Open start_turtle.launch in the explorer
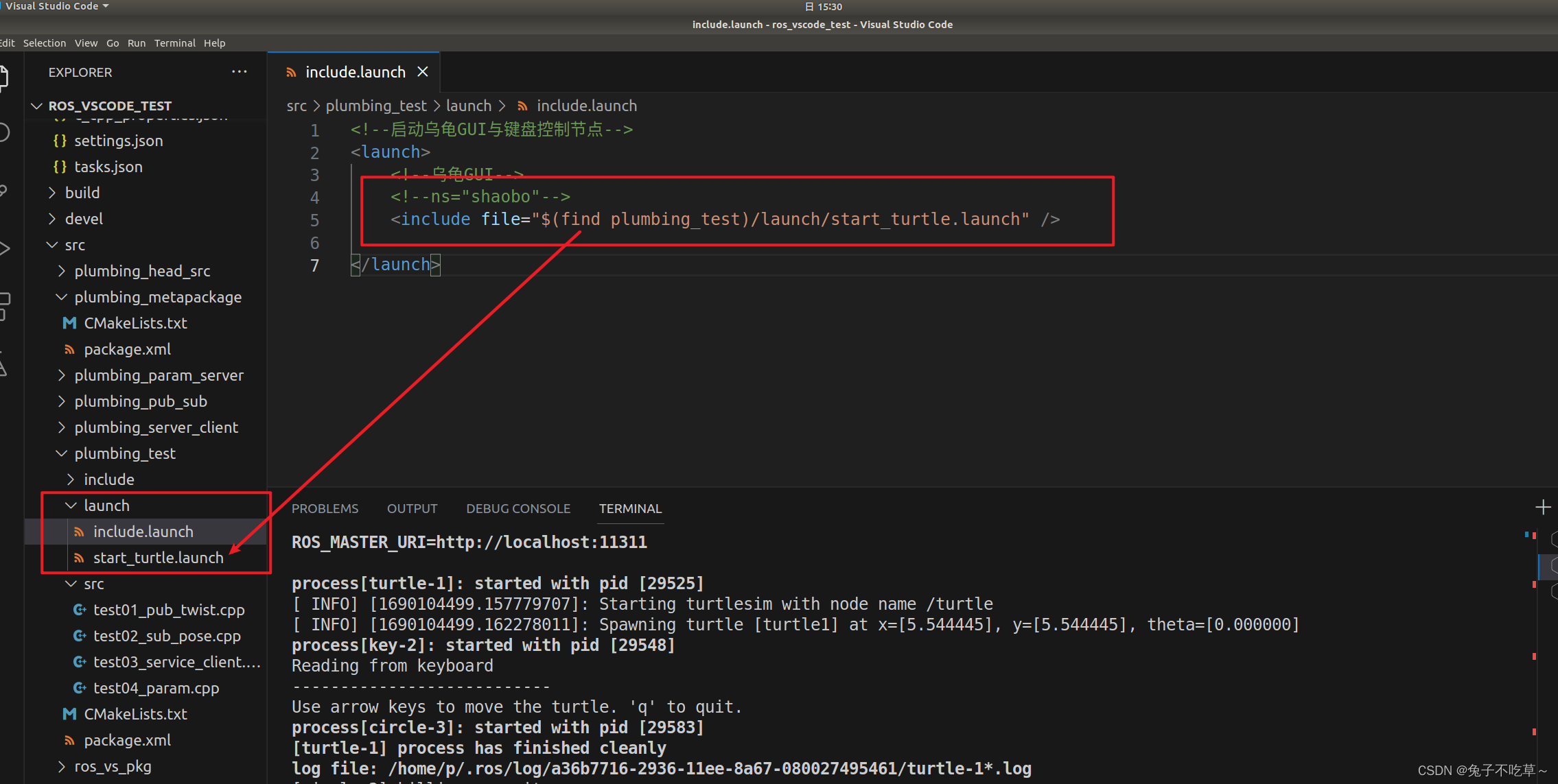The width and height of the screenshot is (1558, 784). [x=158, y=558]
